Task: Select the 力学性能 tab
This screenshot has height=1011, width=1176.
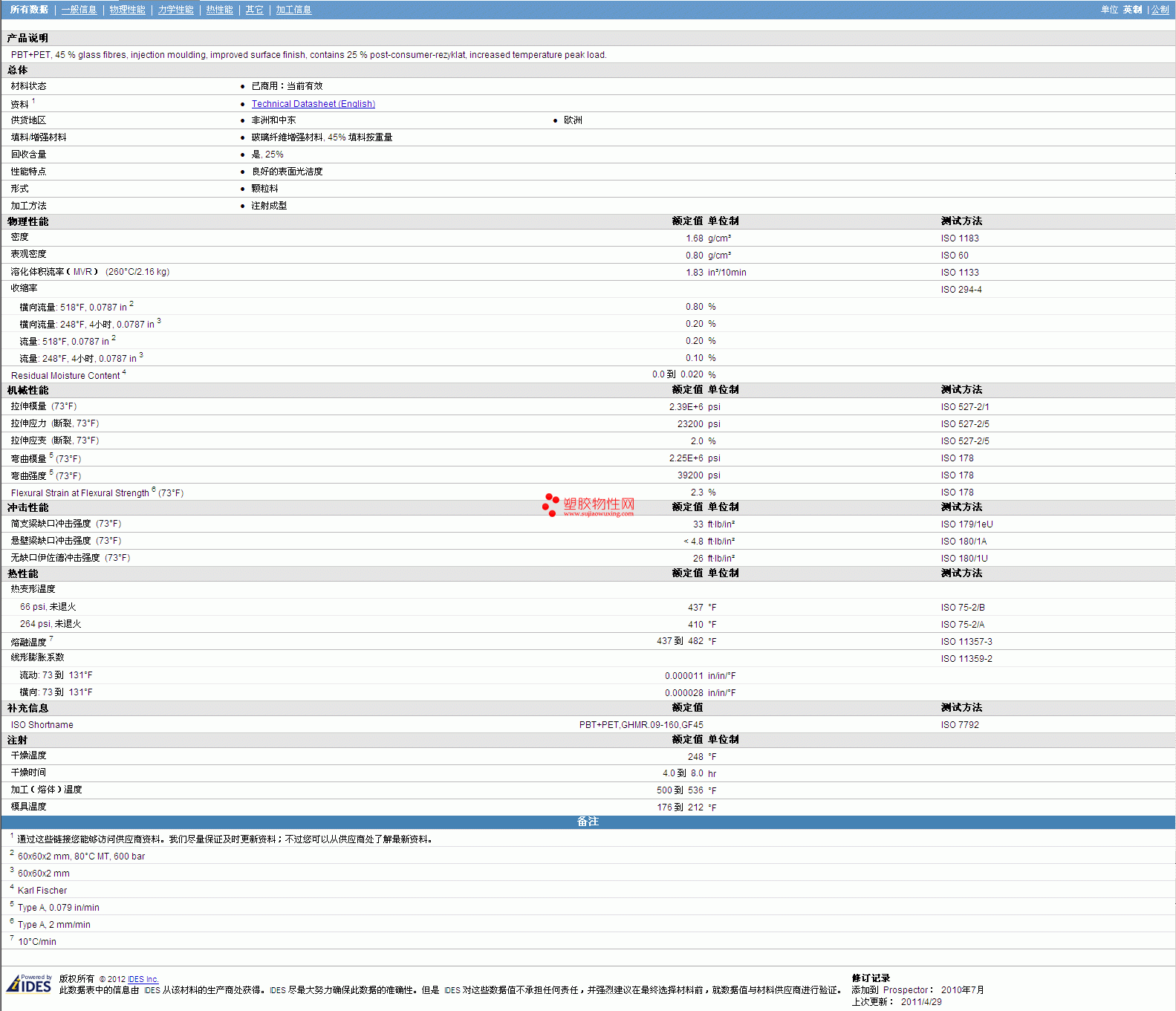Action: [x=175, y=10]
